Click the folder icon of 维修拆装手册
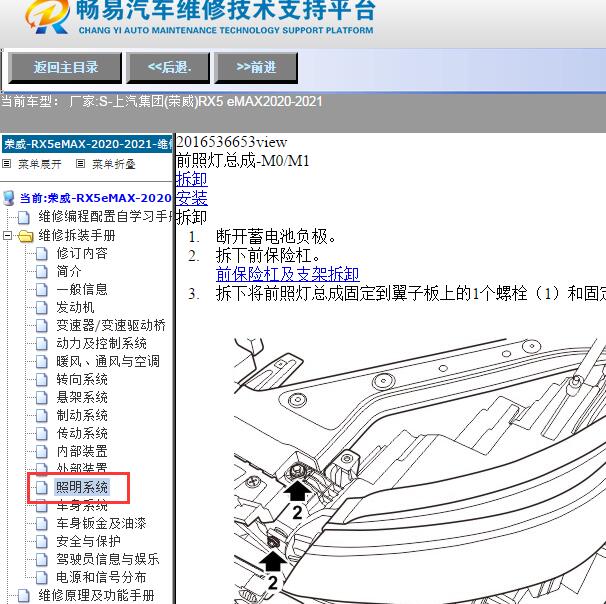606x604 pixels. [26, 236]
